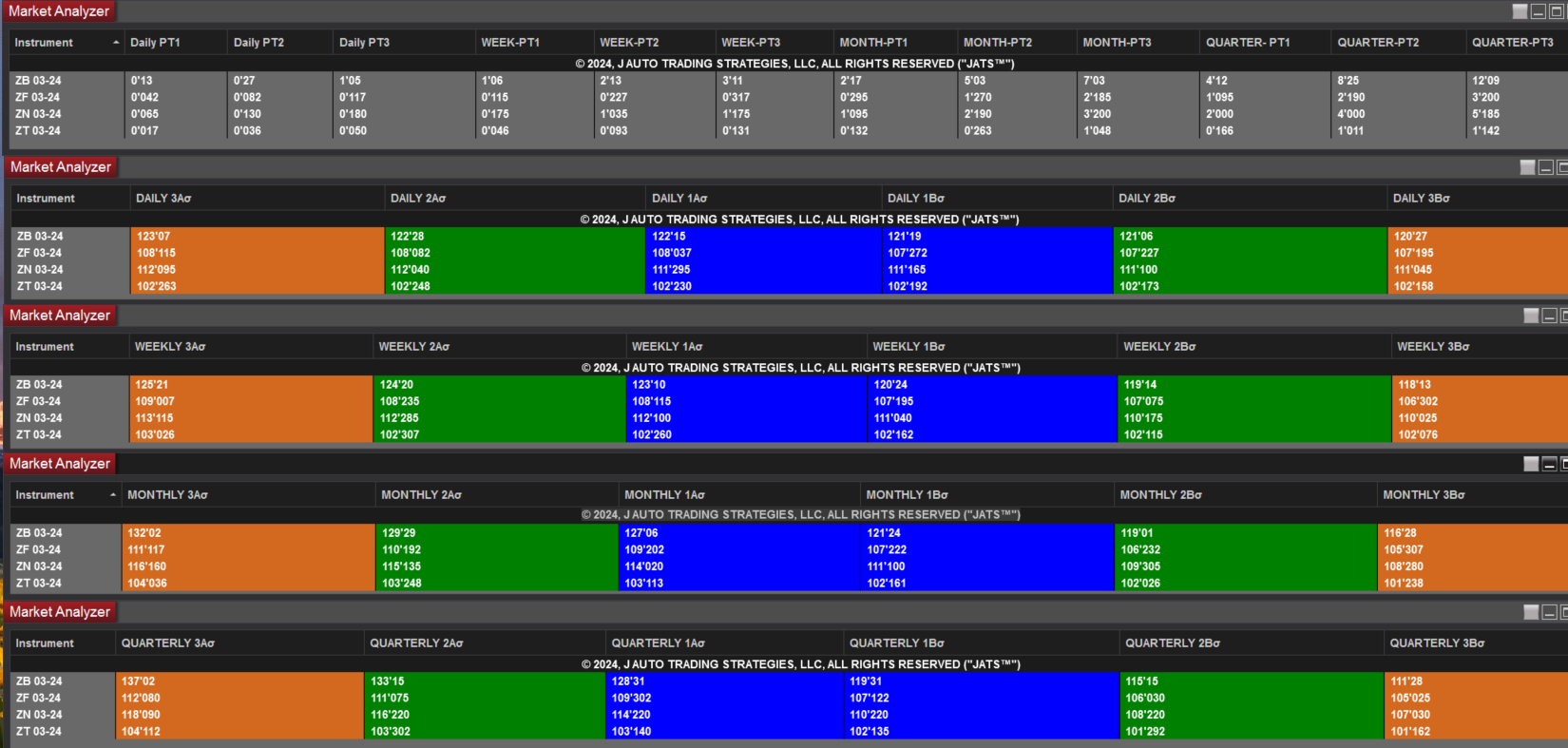Select the Market Analyzer tab above the DAILY 3Aσ table
1568x748 pixels.
(61, 167)
